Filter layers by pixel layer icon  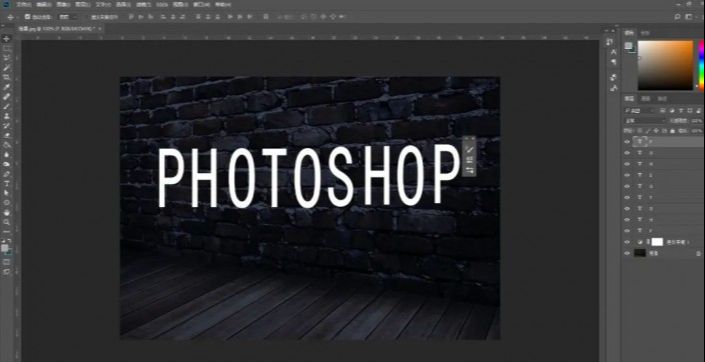662,111
